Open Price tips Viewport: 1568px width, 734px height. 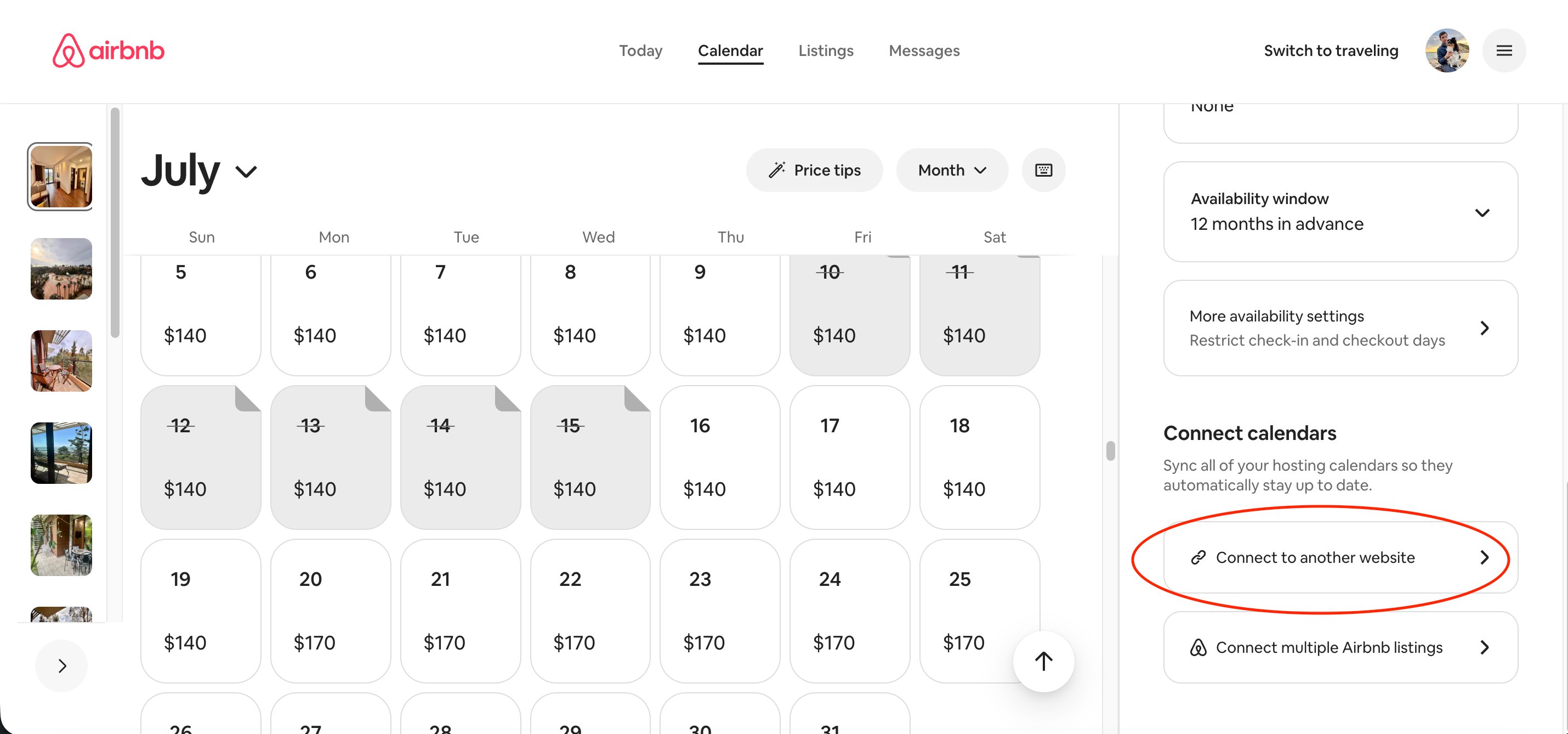point(814,170)
